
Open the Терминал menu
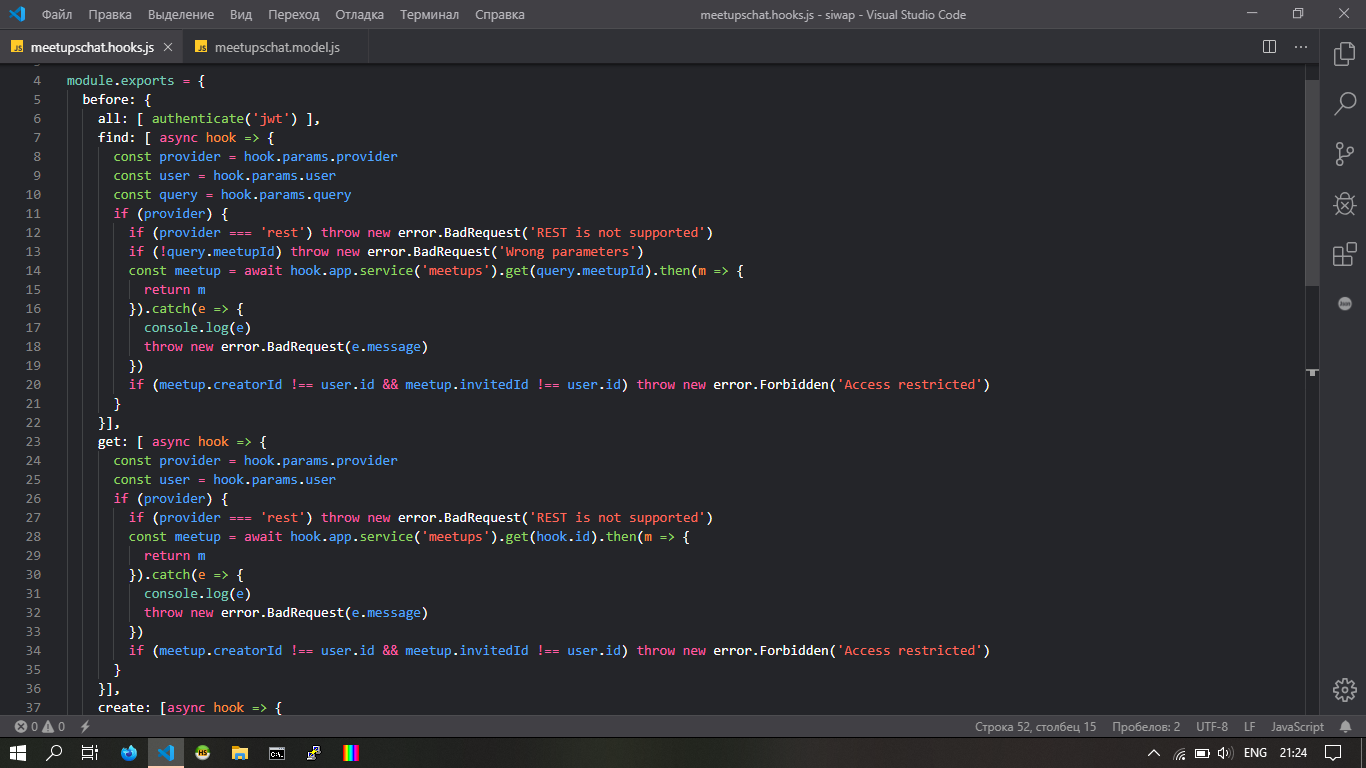(x=429, y=15)
